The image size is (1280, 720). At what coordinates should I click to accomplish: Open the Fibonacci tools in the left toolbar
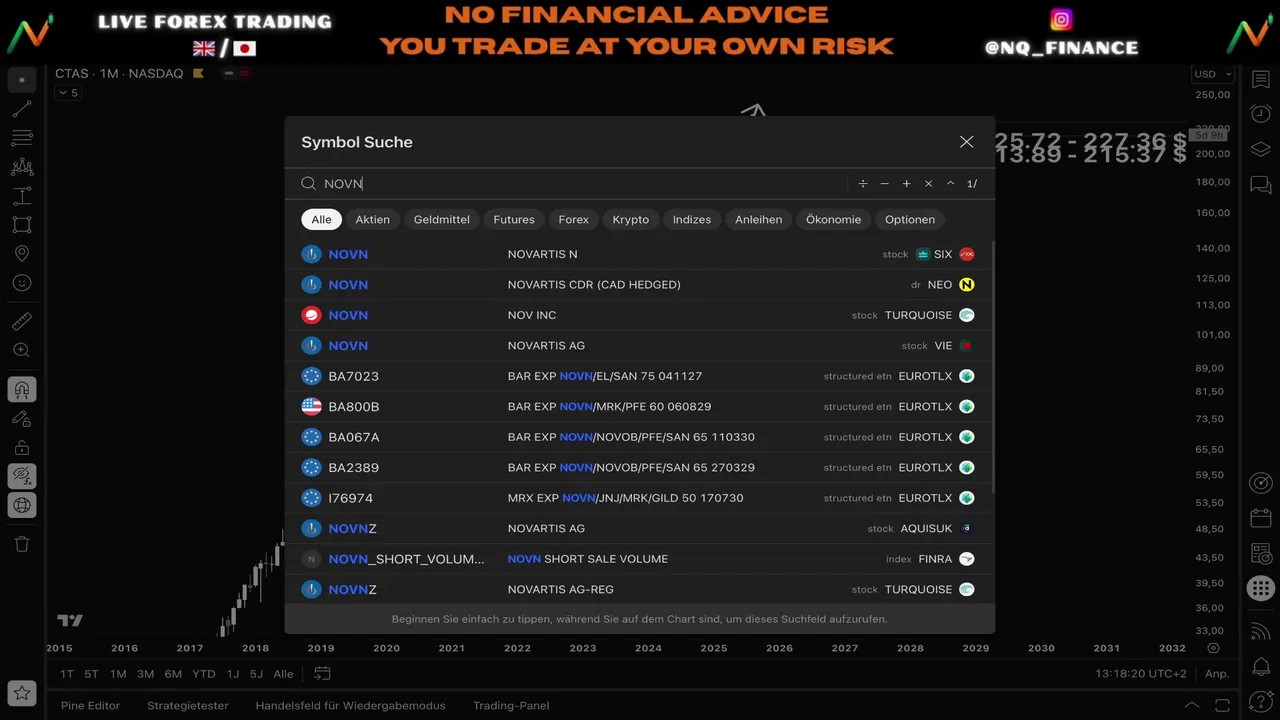(x=22, y=138)
